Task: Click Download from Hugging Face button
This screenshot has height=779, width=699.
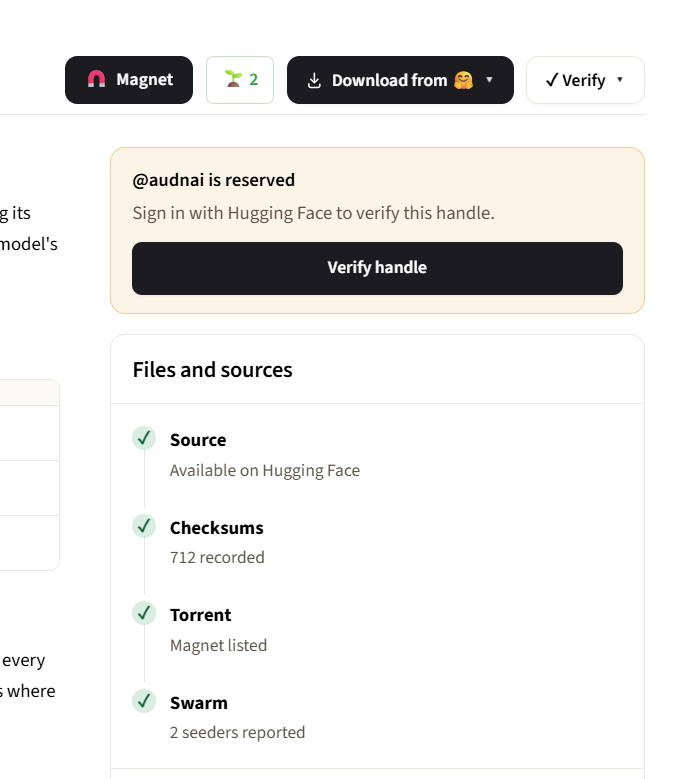Action: (400, 80)
